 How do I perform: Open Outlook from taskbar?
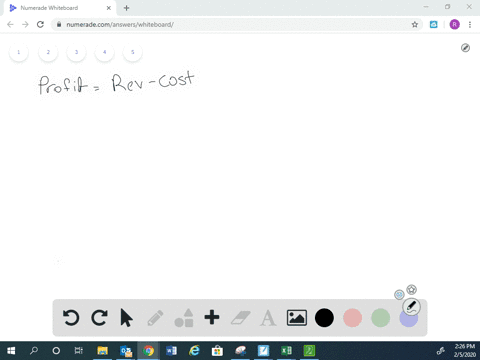(126, 351)
